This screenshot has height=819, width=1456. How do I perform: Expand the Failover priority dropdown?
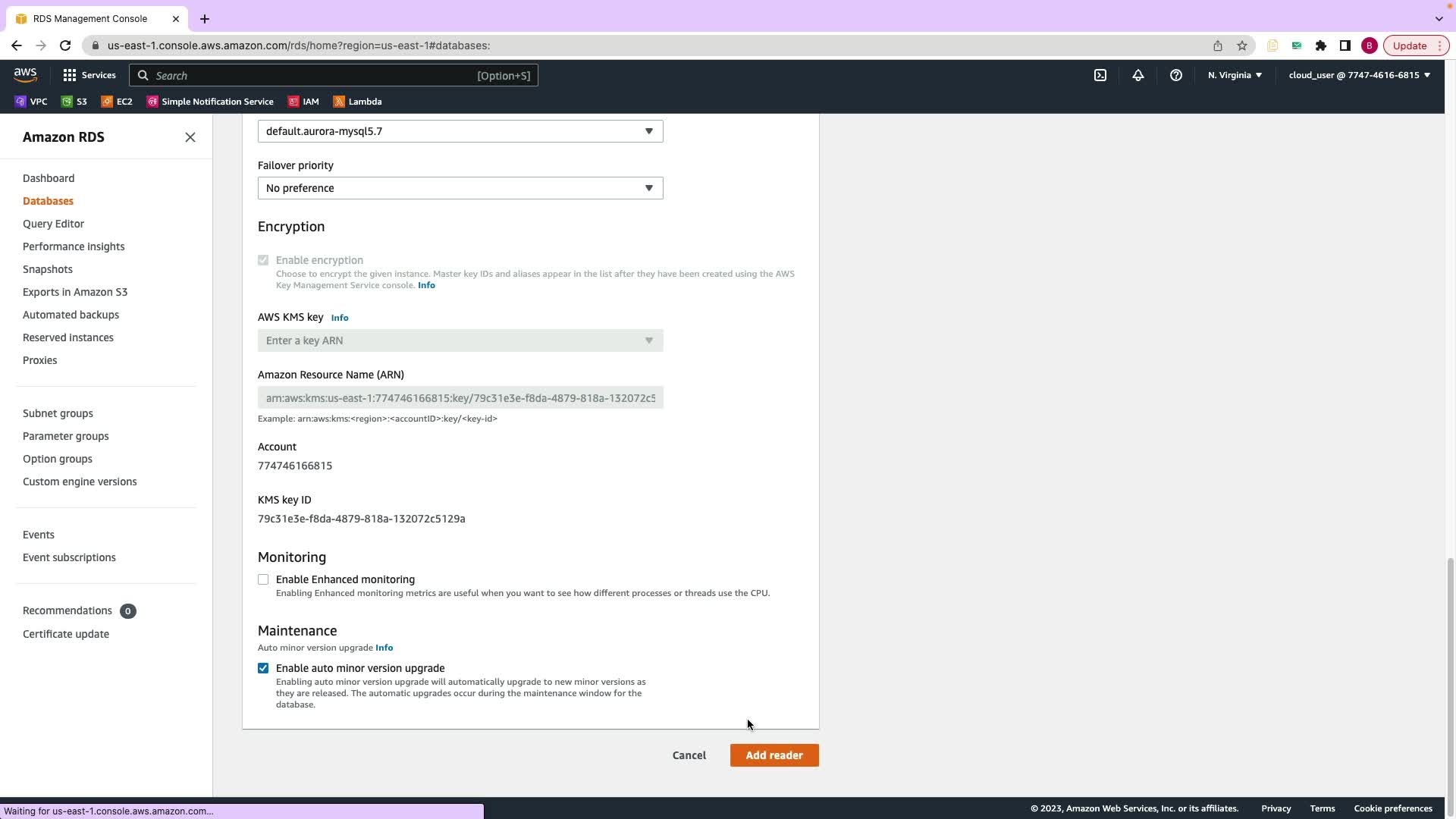click(460, 188)
